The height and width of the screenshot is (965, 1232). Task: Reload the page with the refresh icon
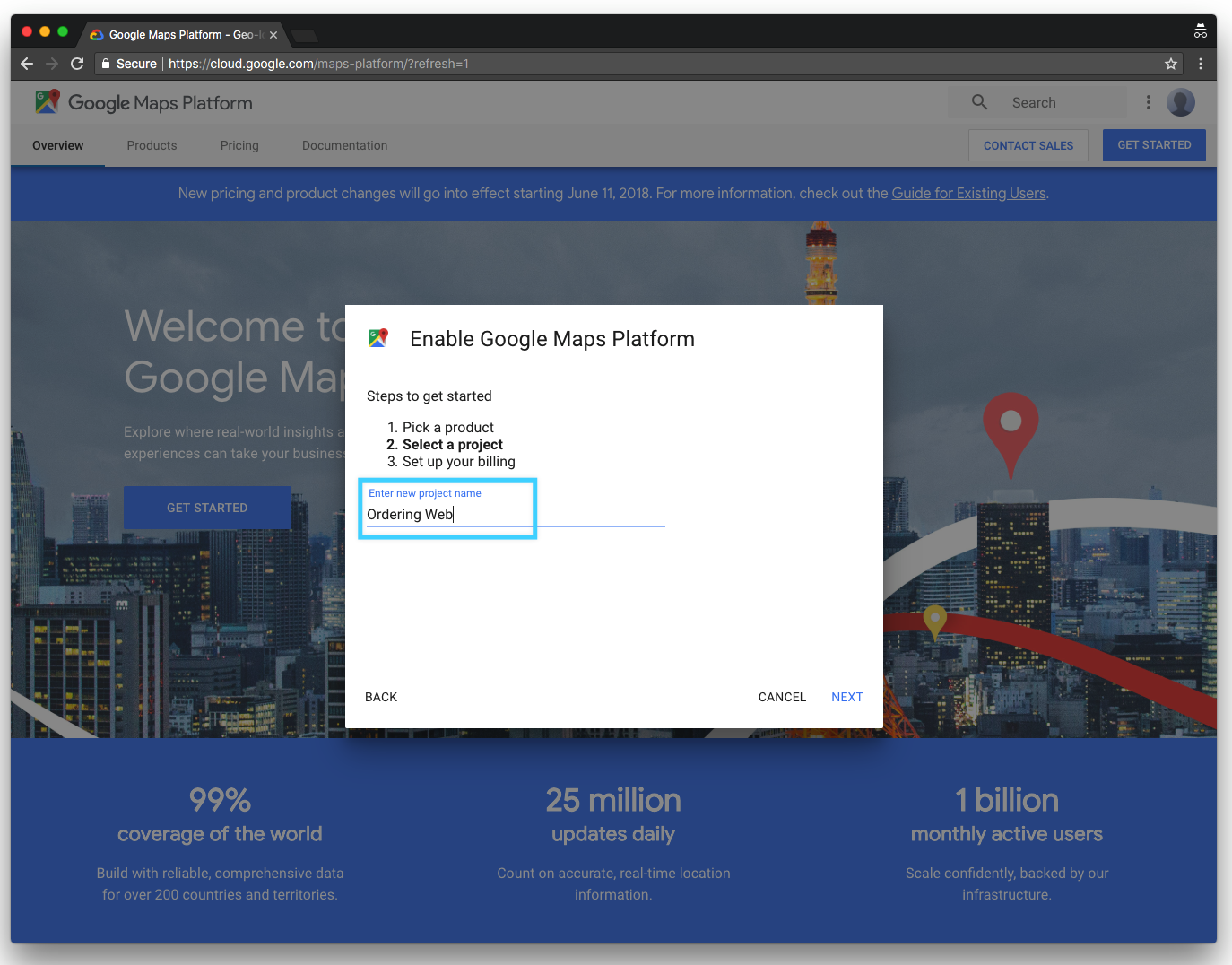(77, 64)
